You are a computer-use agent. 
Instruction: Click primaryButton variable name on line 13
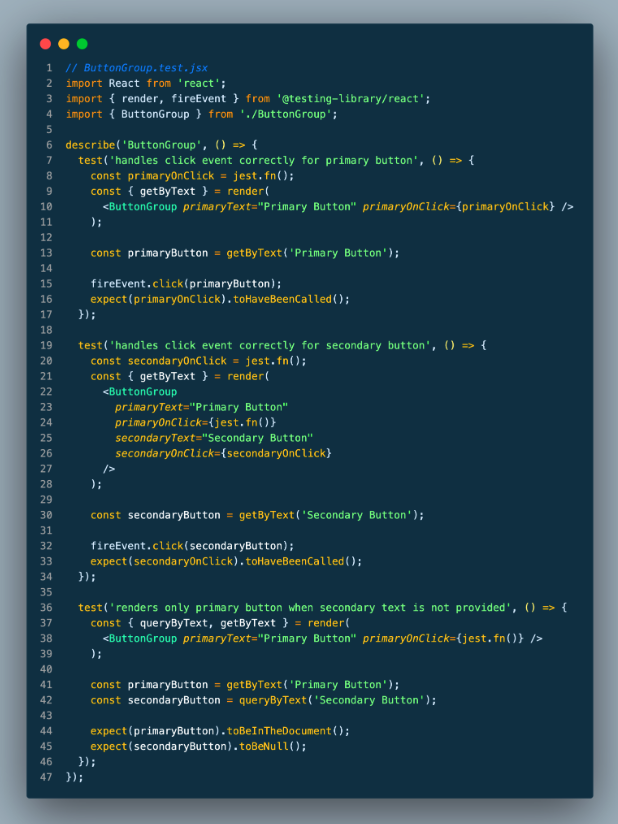click(x=168, y=253)
